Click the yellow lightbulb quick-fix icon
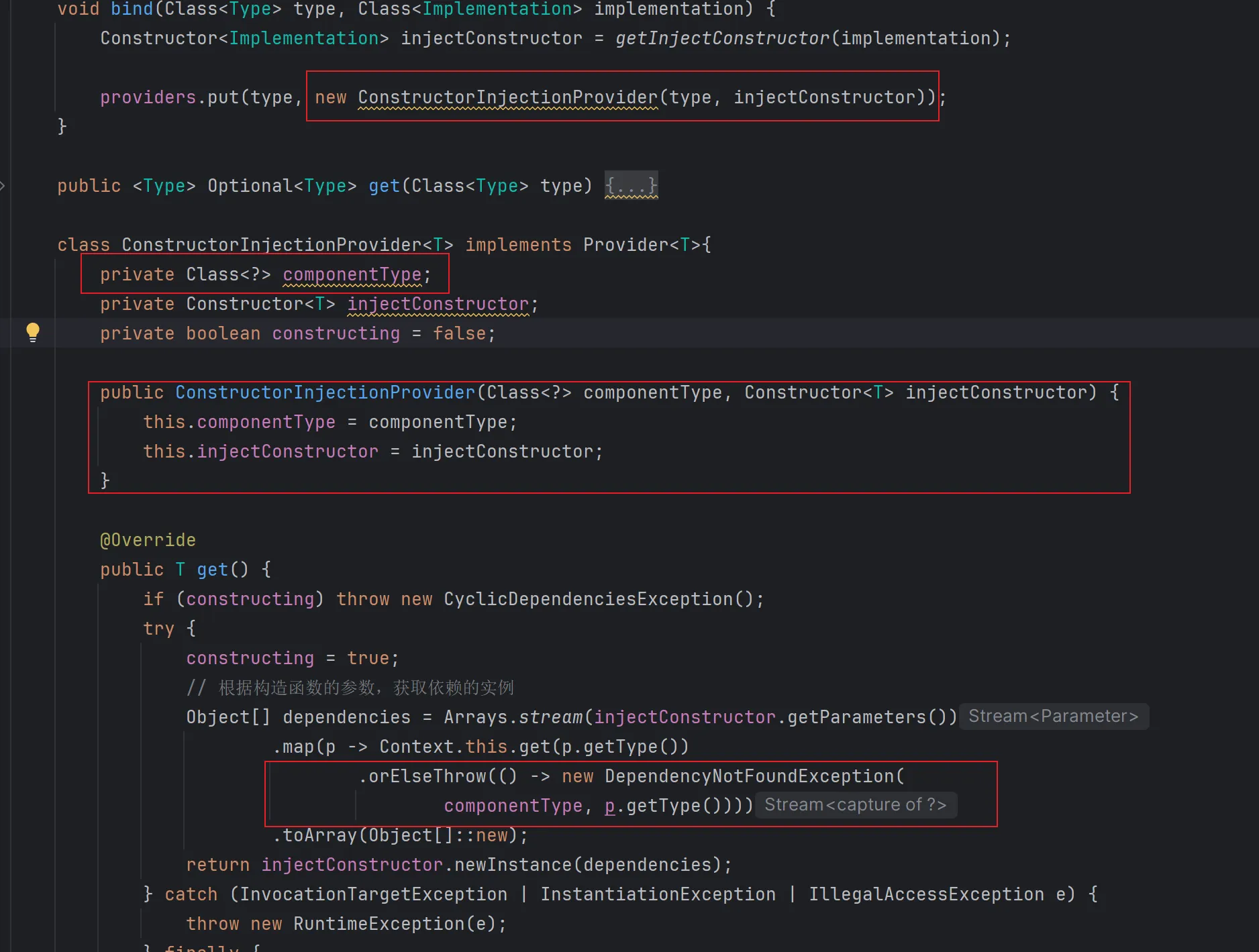 (x=32, y=332)
